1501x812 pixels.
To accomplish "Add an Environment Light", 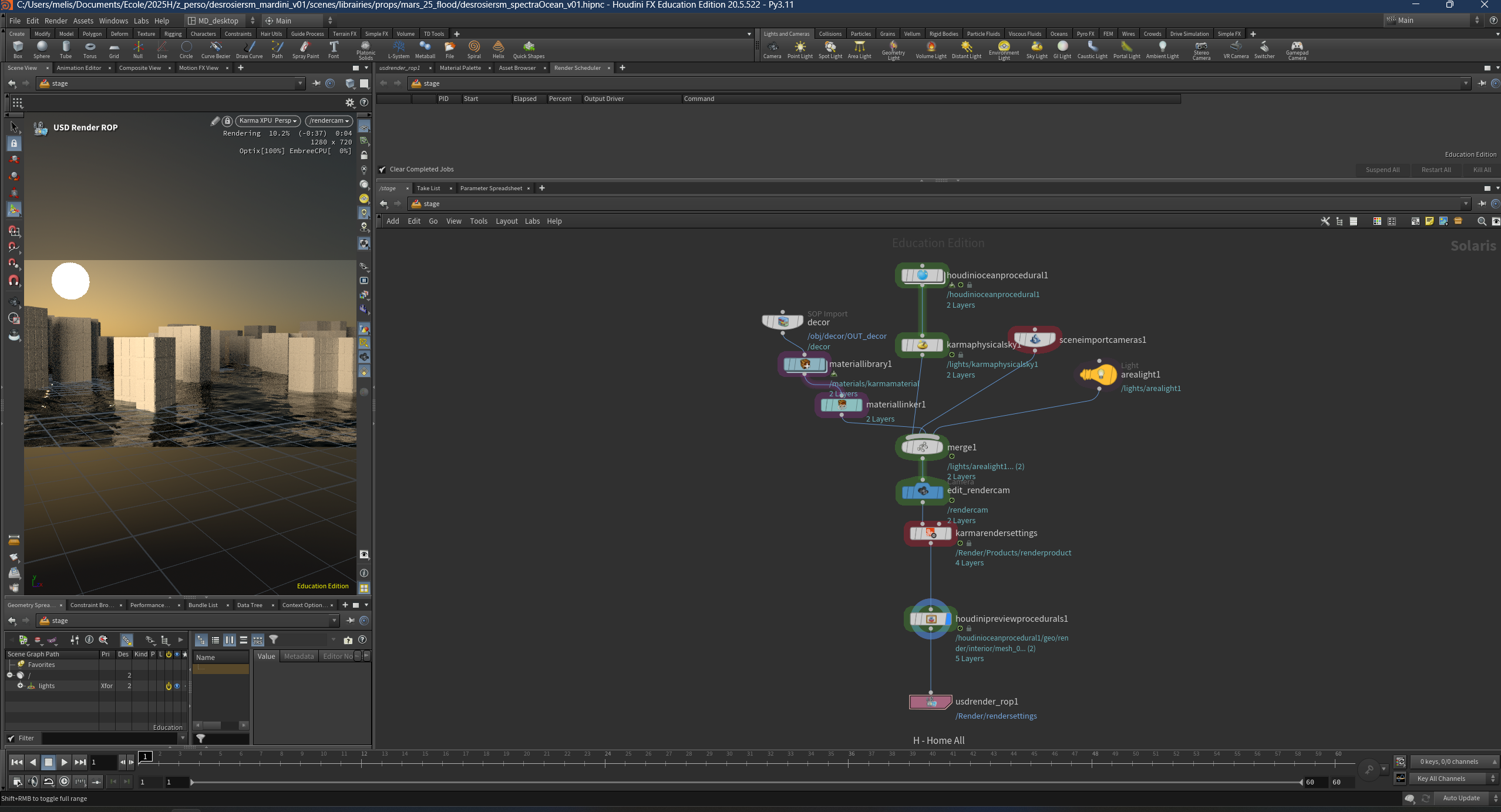I will 1004,50.
